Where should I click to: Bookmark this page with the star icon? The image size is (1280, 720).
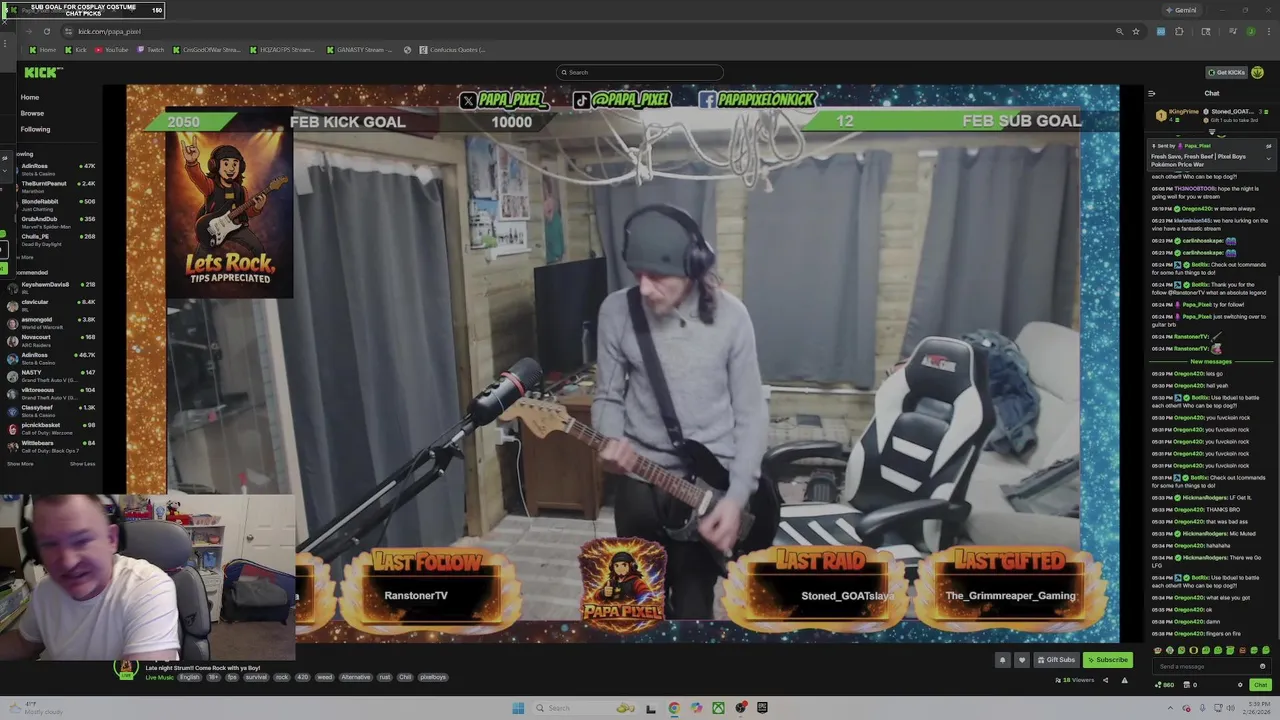(1136, 31)
